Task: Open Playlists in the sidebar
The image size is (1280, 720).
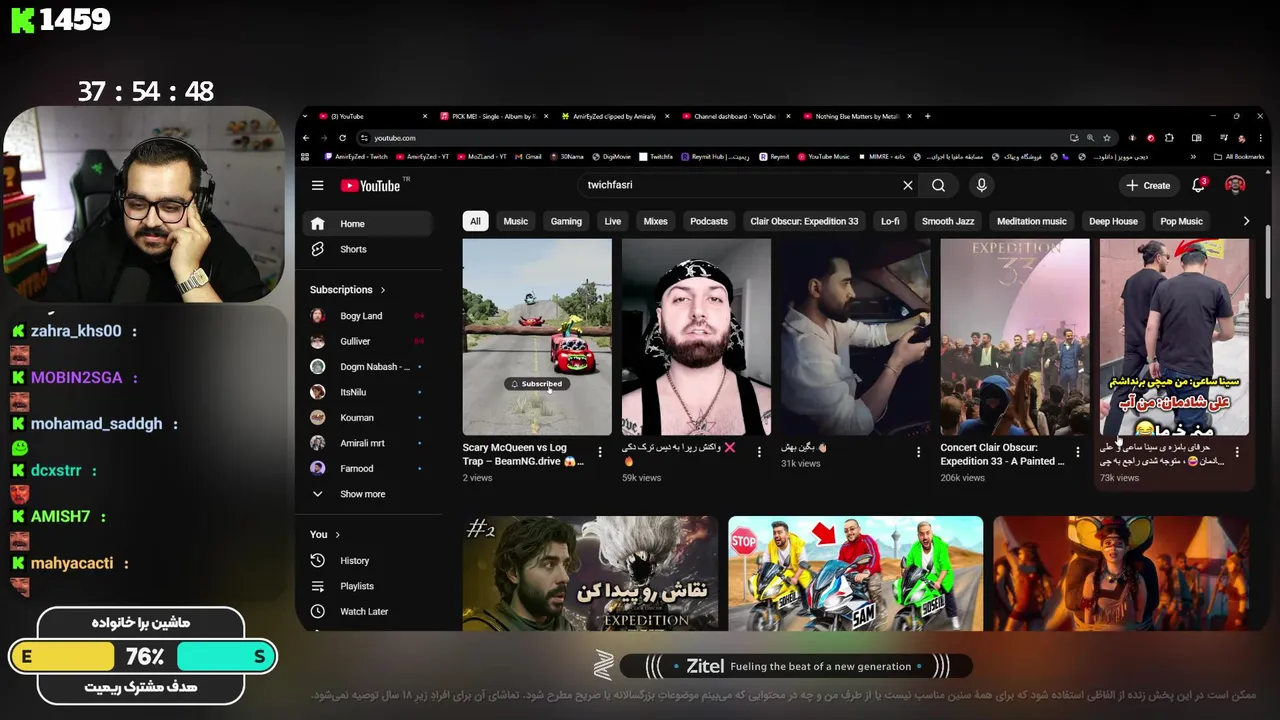Action: tap(367, 586)
